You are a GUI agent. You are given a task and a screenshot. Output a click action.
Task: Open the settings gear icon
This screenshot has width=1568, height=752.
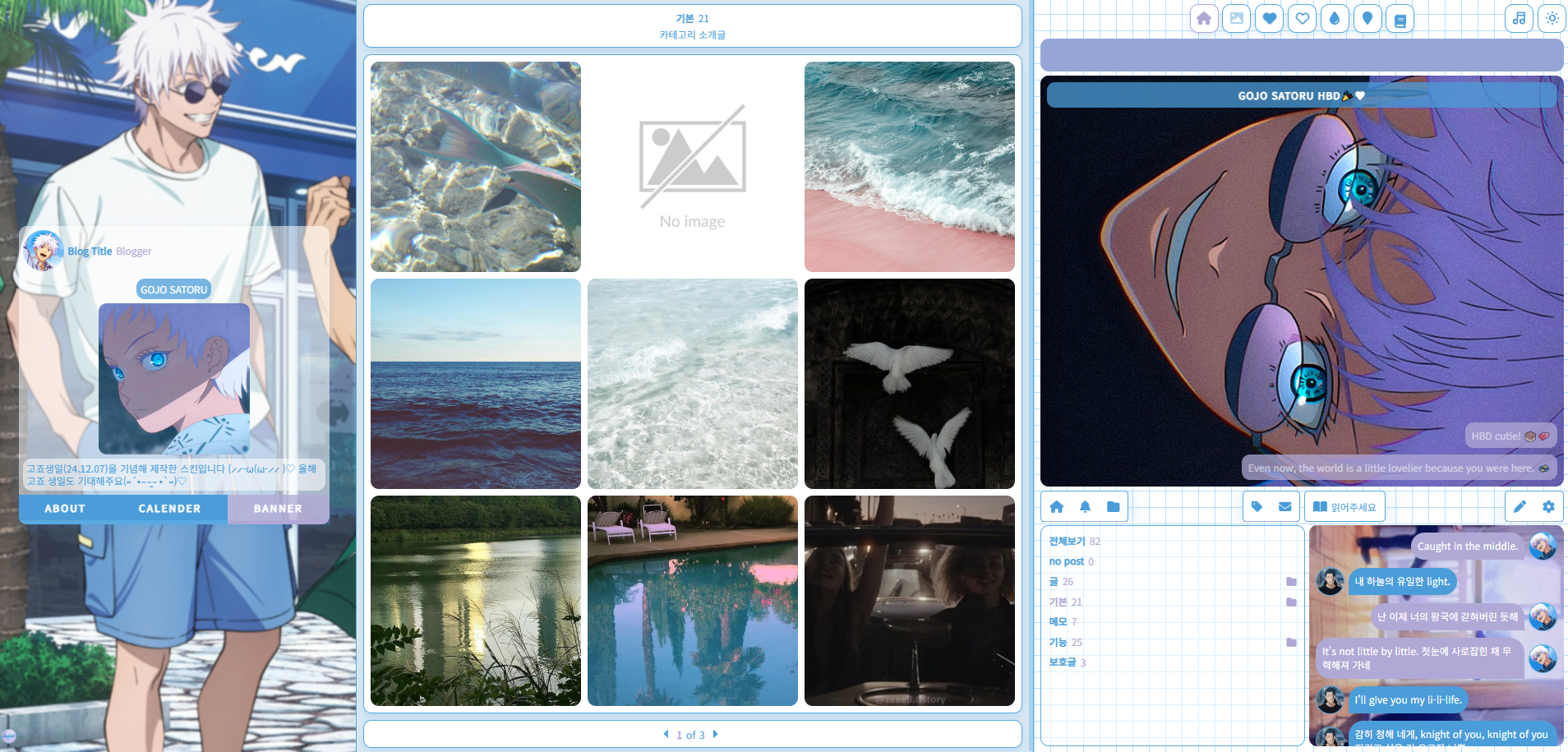[1548, 507]
